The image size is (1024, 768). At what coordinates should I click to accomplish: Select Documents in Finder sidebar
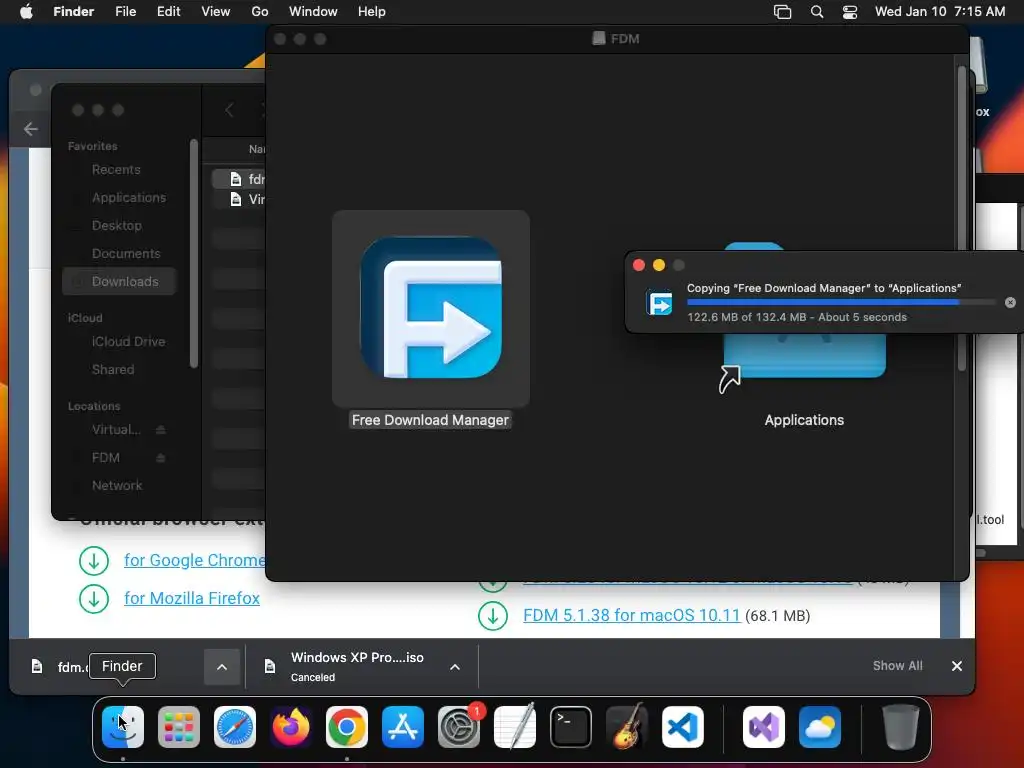click(126, 253)
